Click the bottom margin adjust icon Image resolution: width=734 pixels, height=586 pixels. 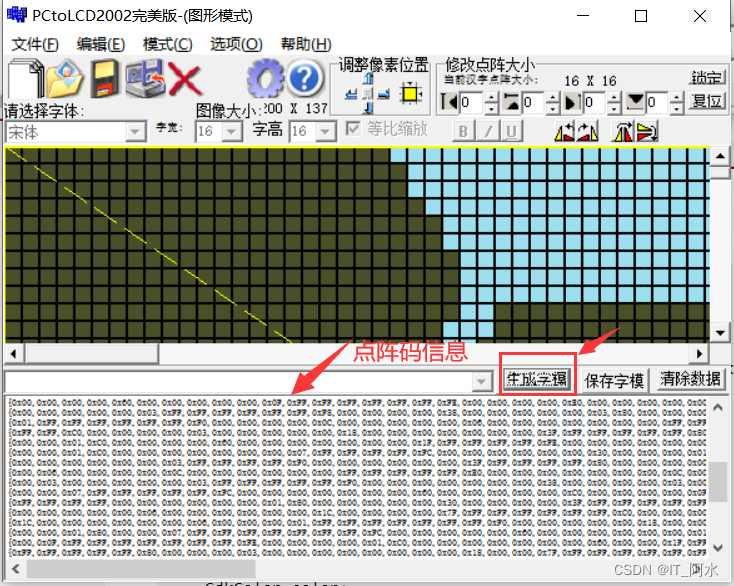tap(635, 102)
